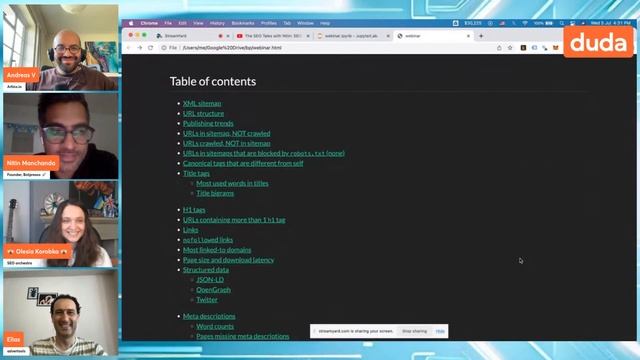Open Page size and download latency link
640x360 pixels.
click(x=228, y=260)
